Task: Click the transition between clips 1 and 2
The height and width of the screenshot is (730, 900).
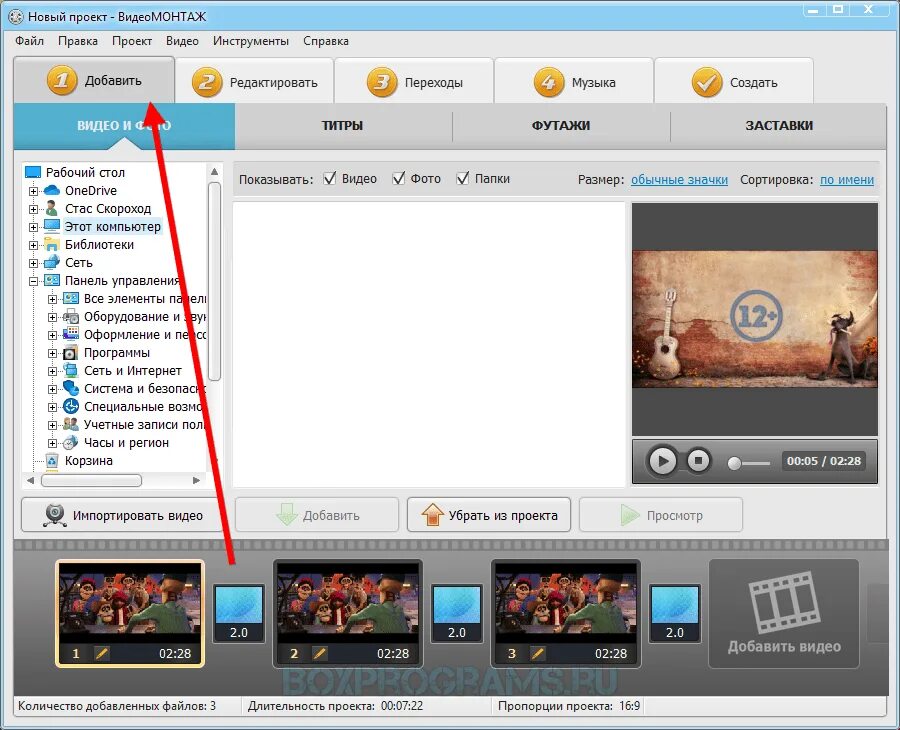Action: coord(239,613)
